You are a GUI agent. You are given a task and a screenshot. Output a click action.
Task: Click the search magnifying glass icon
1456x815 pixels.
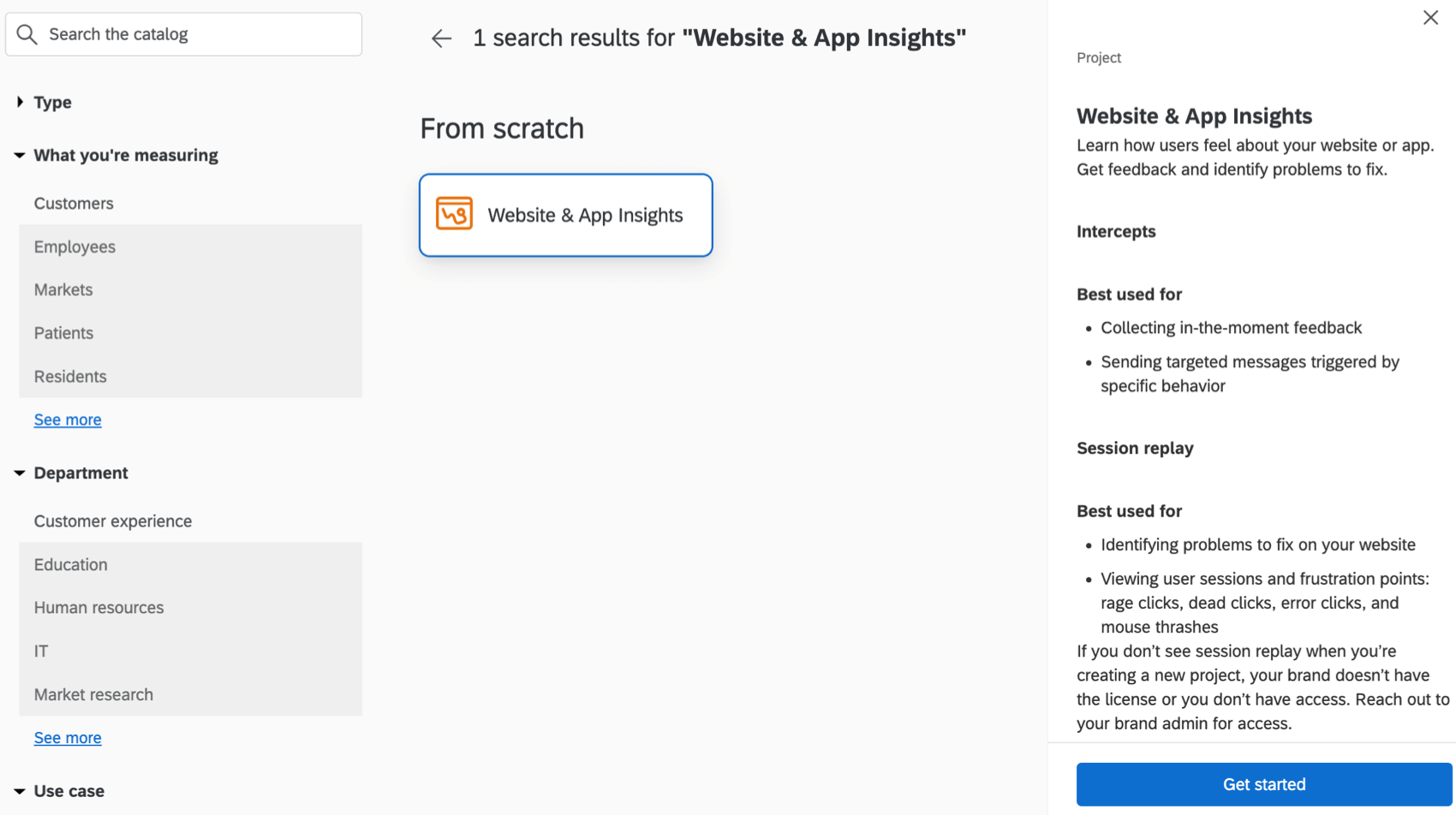pos(27,34)
